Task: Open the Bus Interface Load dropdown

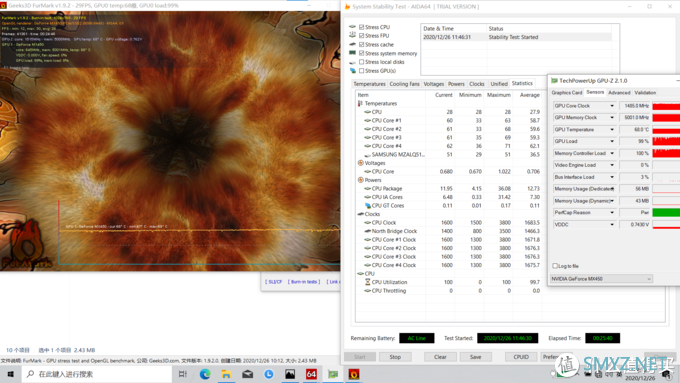Action: click(x=612, y=177)
